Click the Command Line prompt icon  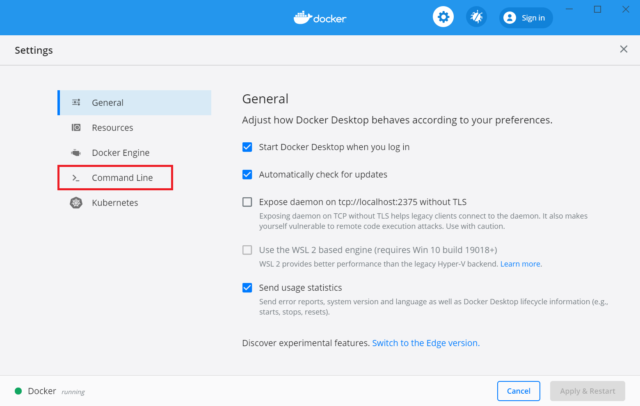click(x=76, y=177)
